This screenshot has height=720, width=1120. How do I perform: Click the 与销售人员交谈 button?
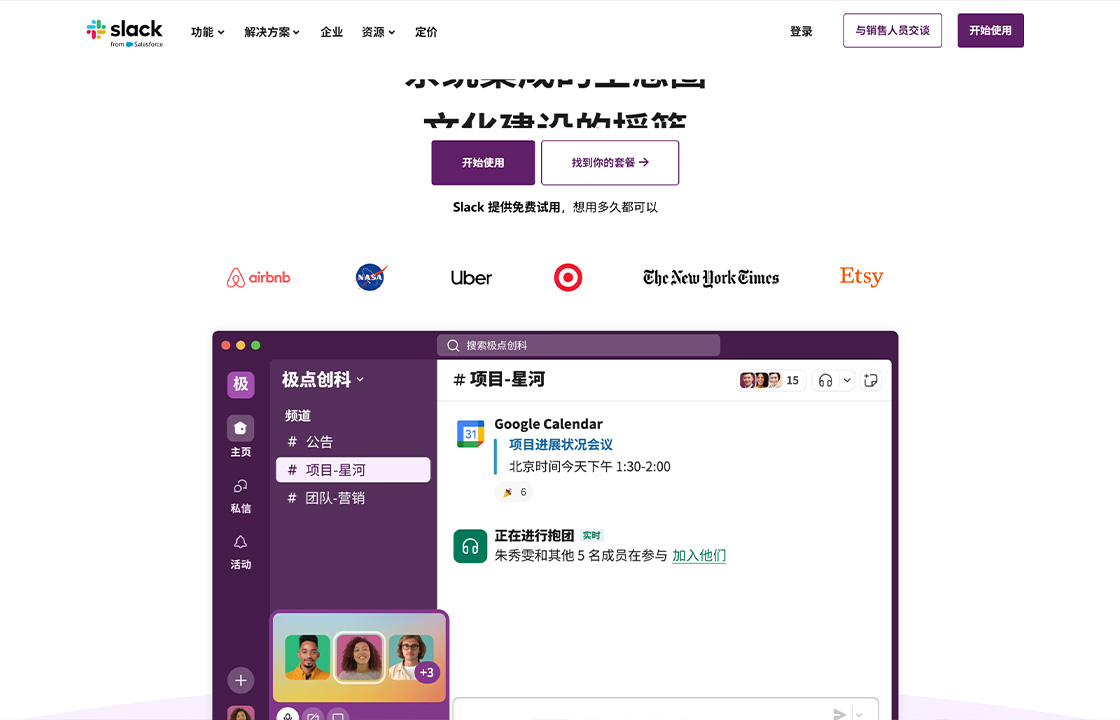click(892, 31)
